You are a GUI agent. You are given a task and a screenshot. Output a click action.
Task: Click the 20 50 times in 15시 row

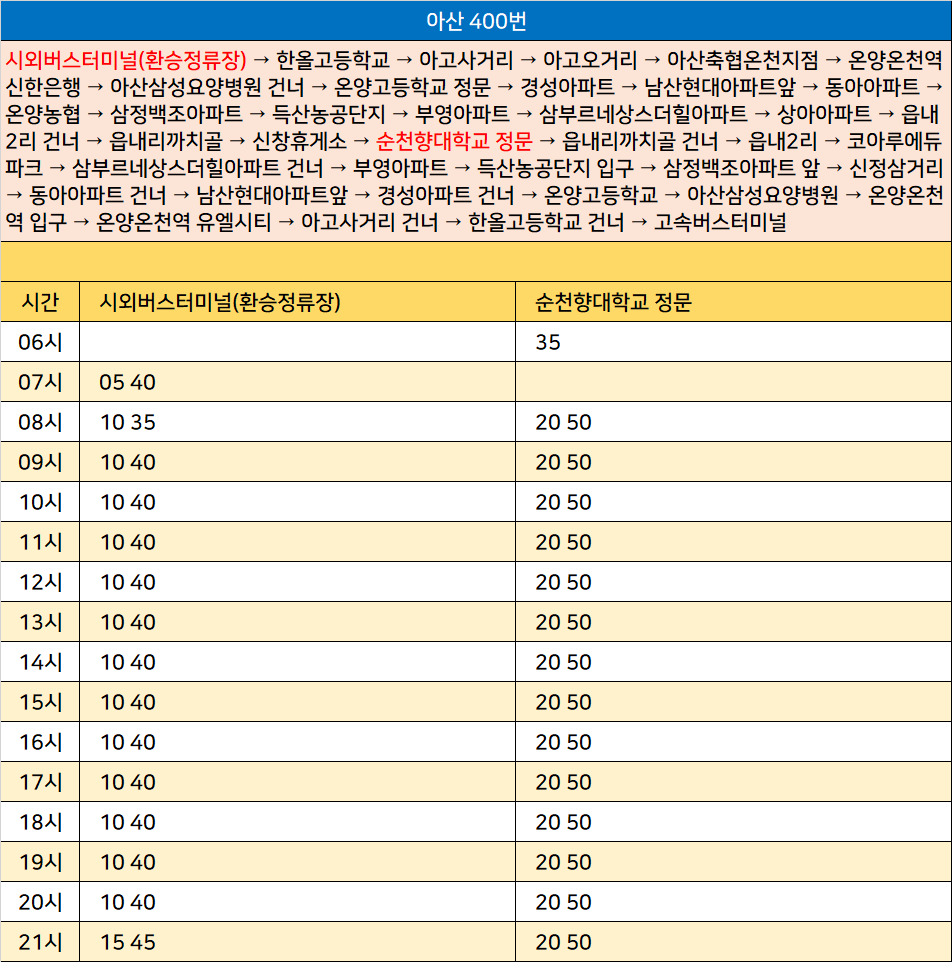click(563, 702)
